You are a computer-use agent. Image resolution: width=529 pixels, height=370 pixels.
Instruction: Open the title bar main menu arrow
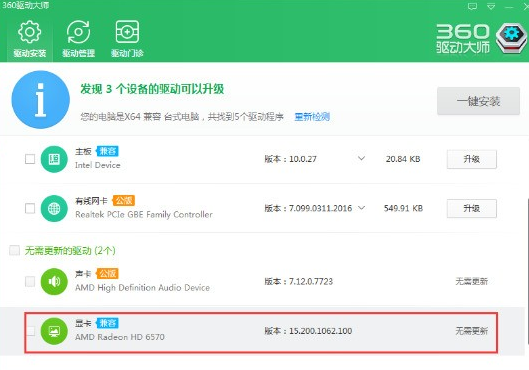[x=491, y=6]
